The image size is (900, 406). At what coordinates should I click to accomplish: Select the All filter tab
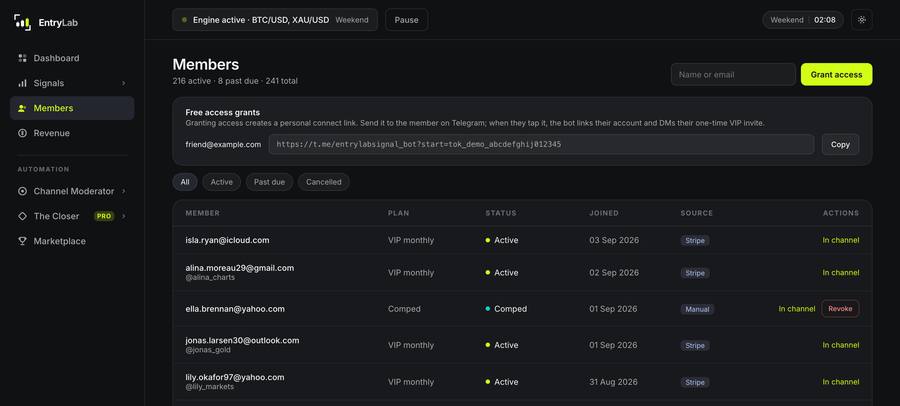coord(185,182)
